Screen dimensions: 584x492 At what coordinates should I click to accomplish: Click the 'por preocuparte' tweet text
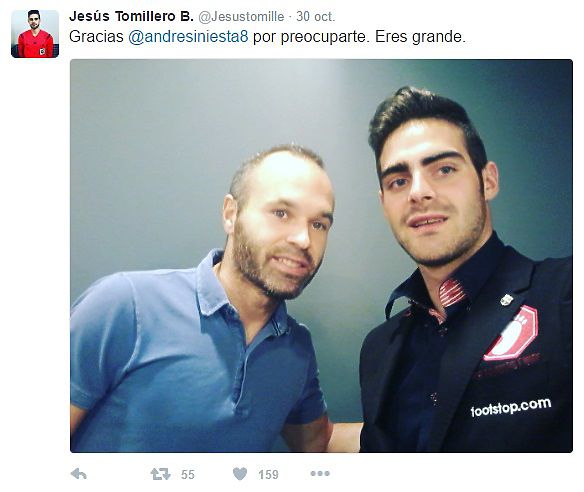coord(311,37)
